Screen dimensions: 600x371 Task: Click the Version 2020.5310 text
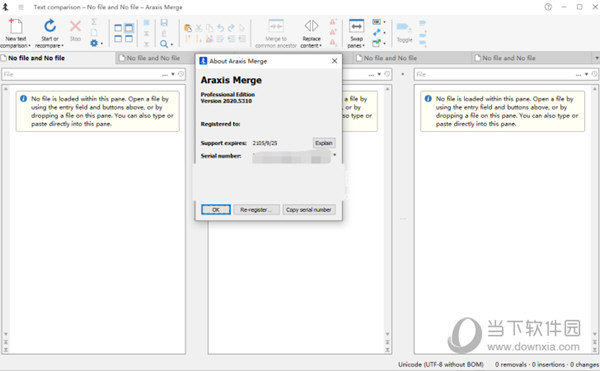pyautogui.click(x=226, y=101)
